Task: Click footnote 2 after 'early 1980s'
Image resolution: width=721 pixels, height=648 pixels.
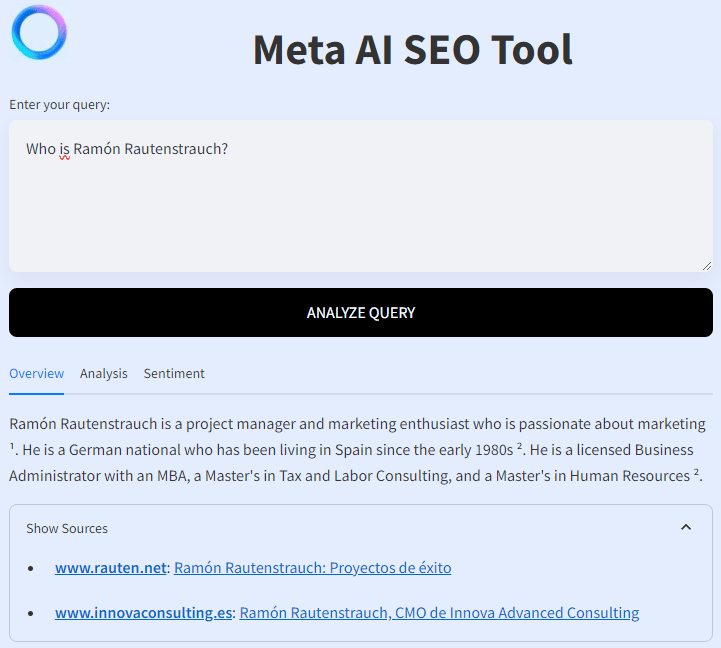Action: (519, 446)
